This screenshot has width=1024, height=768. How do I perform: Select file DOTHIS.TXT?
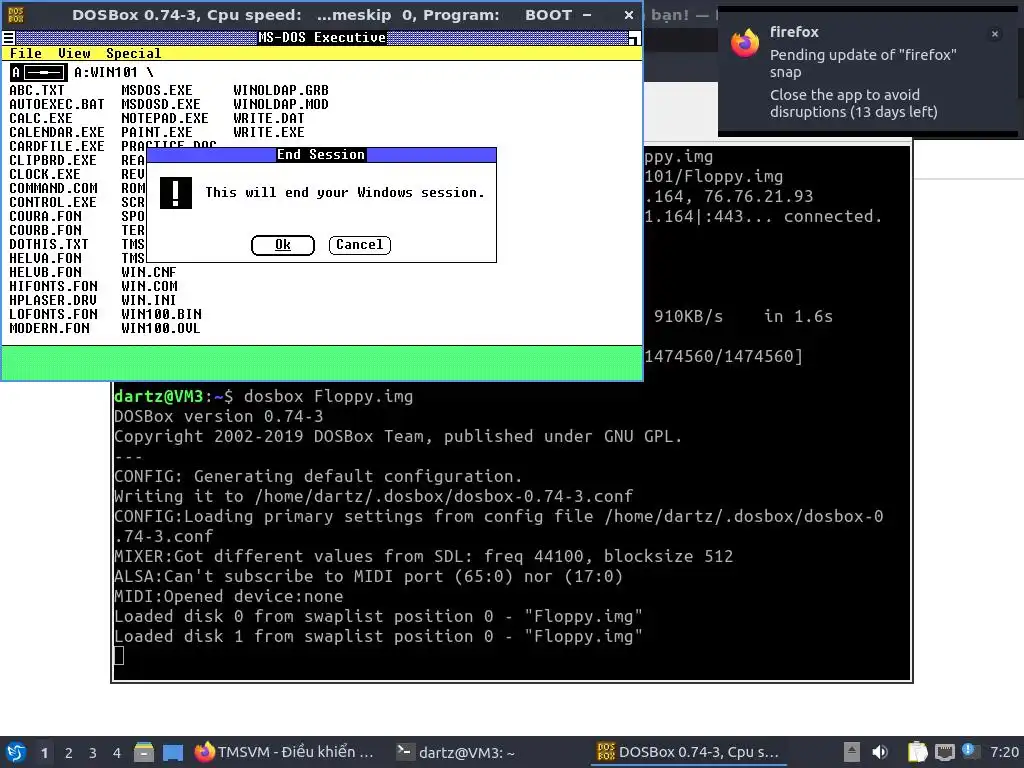48,244
